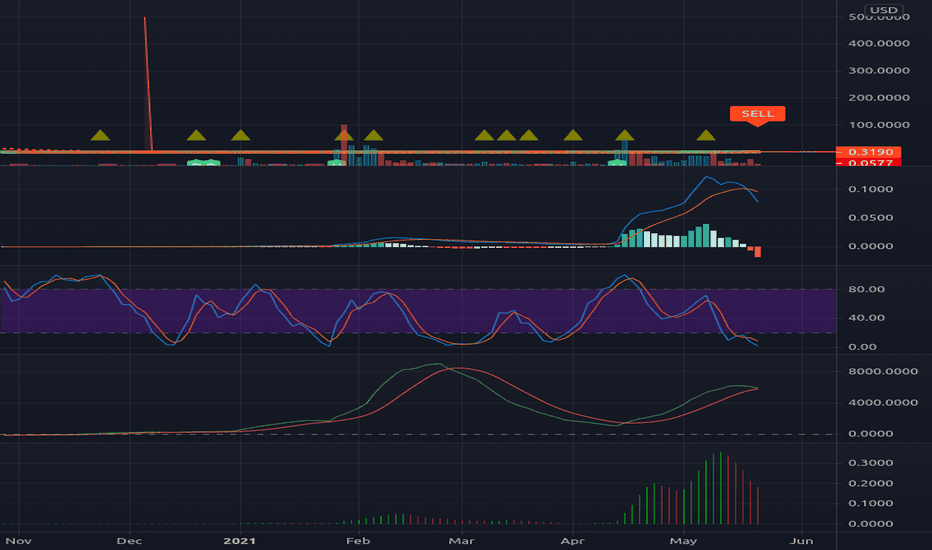Click the yellow triangle marker in mid December
Image resolution: width=932 pixels, height=550 pixels.
pos(196,136)
